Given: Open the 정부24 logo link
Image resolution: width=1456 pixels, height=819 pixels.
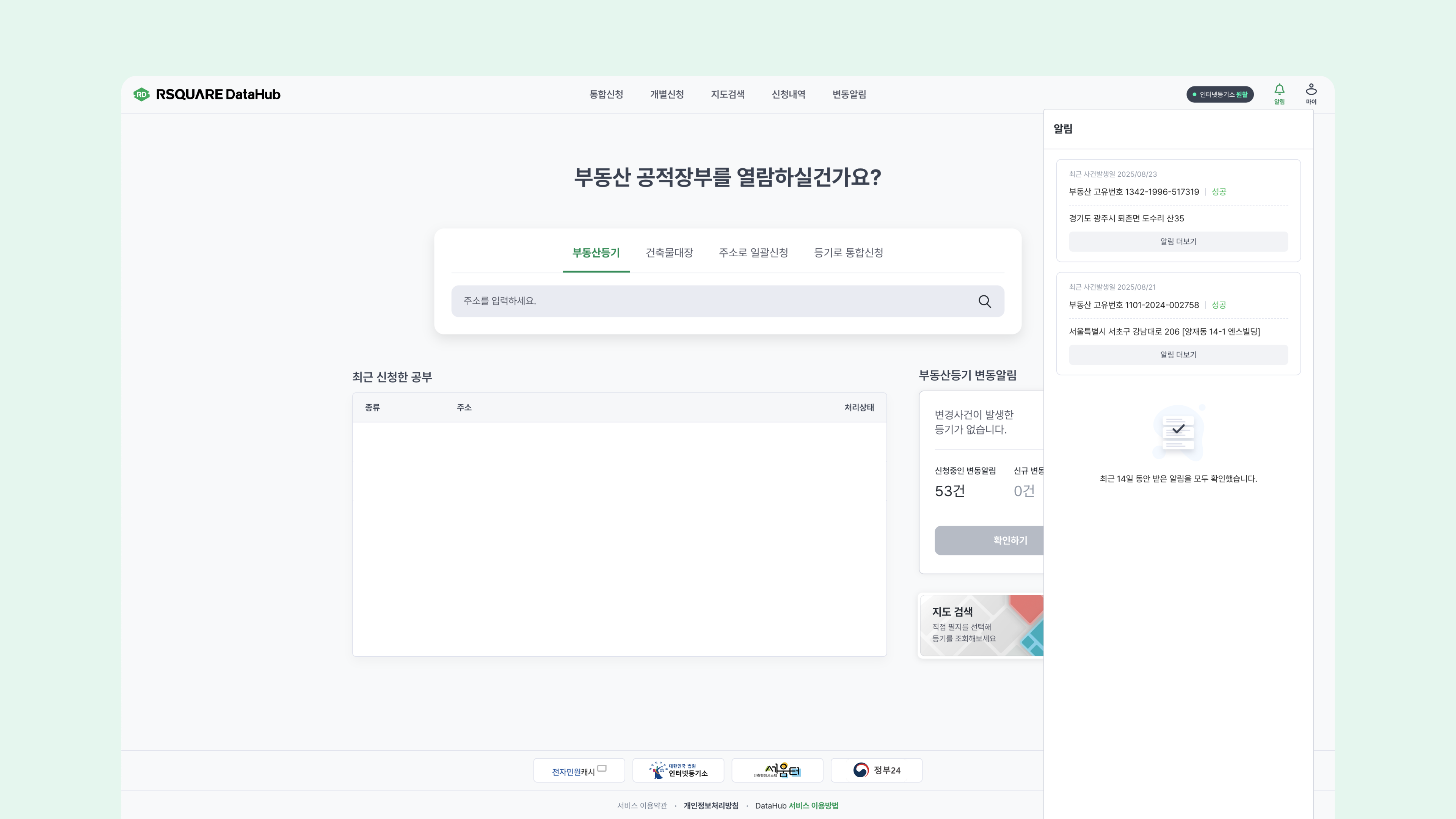Looking at the screenshot, I should (877, 770).
